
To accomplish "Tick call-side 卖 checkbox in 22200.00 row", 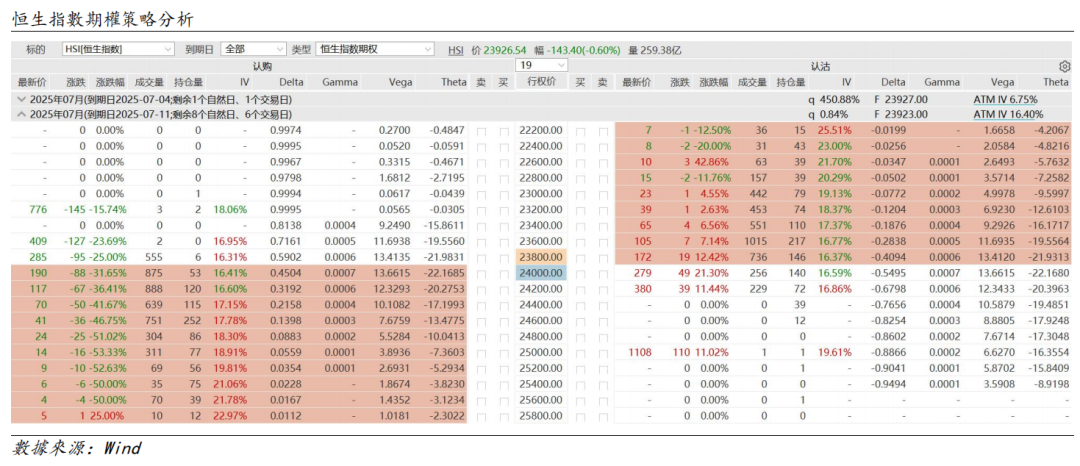I will 481,131.
